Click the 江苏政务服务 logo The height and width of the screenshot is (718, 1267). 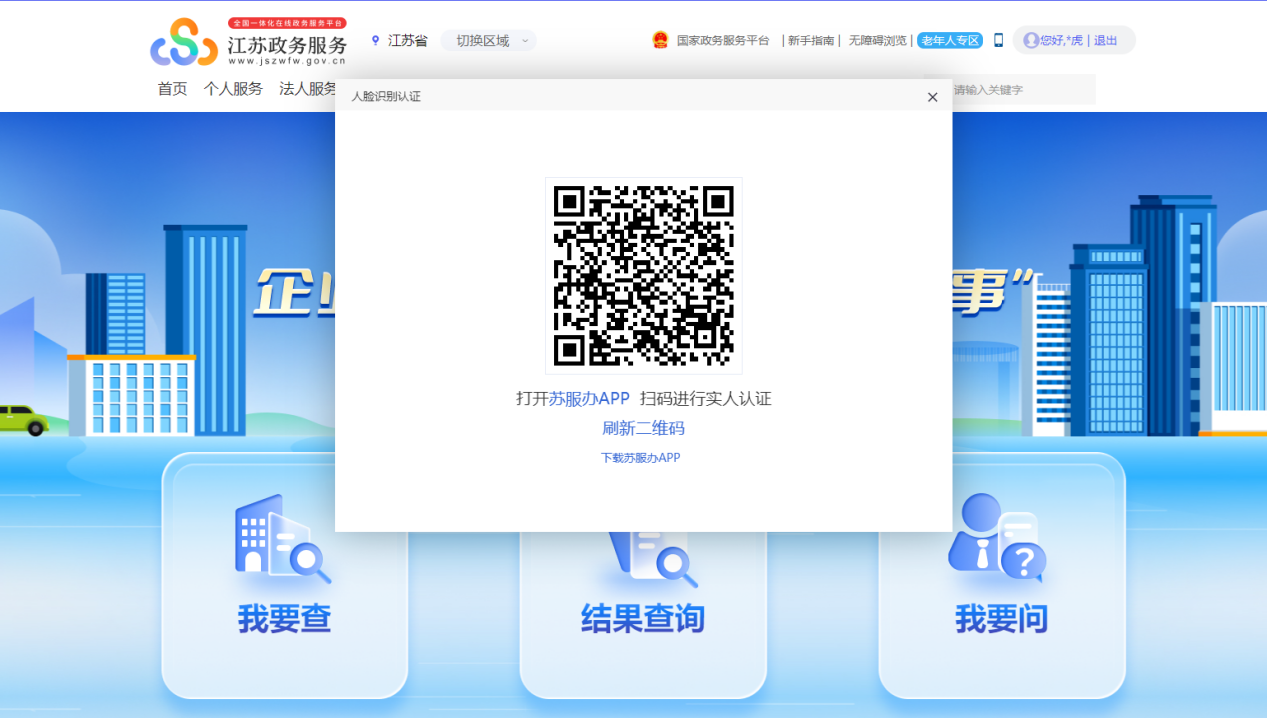(x=249, y=42)
